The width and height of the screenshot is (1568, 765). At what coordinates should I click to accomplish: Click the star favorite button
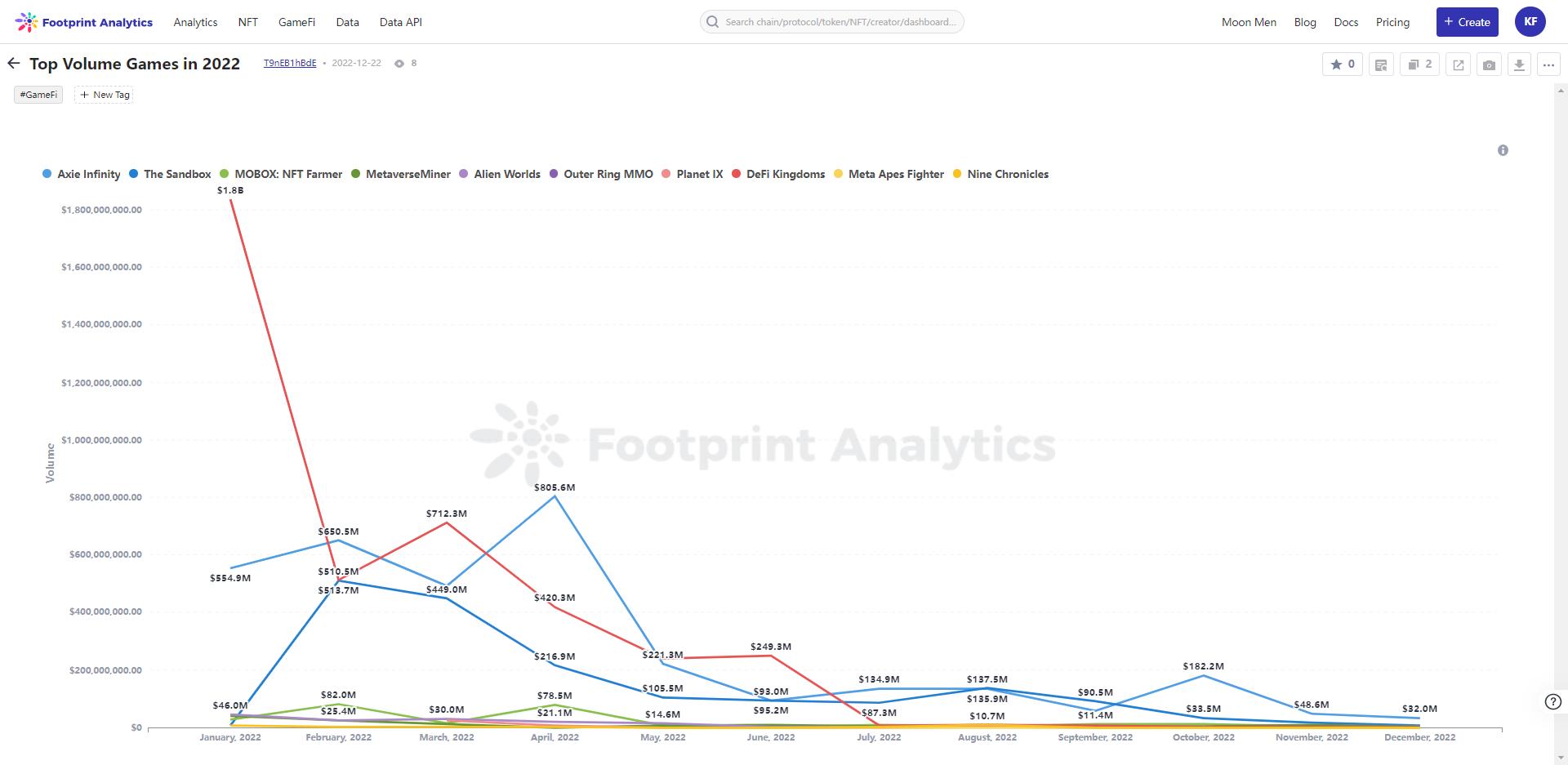coord(1342,64)
